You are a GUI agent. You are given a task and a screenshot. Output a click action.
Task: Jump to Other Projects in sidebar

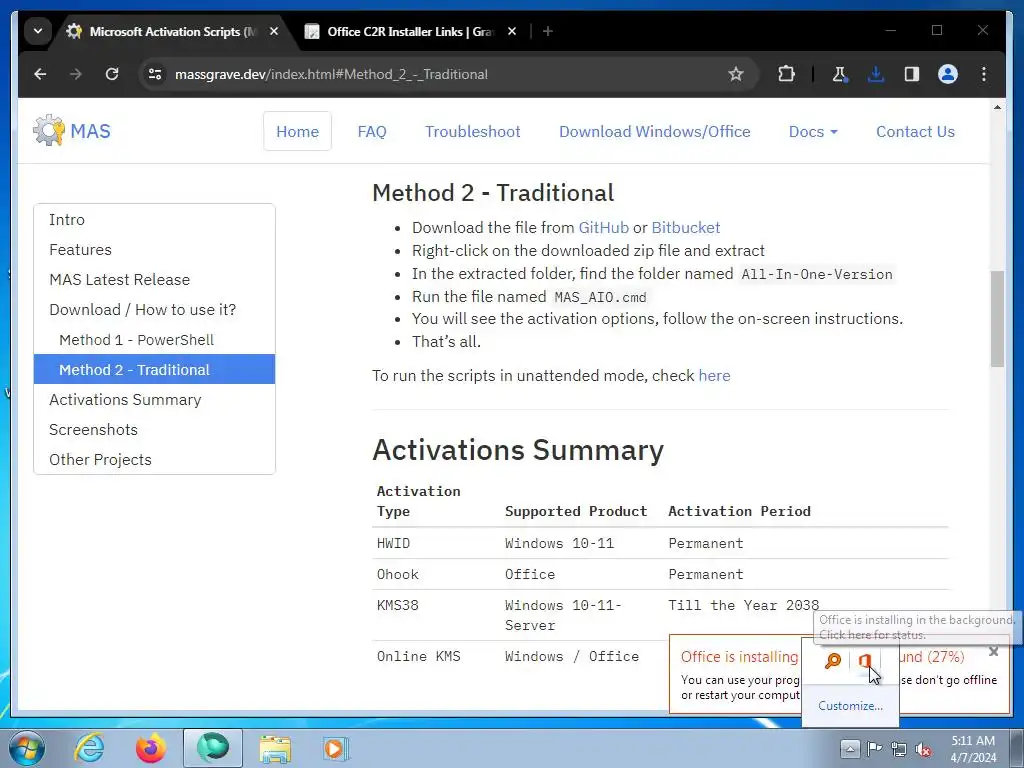click(x=154, y=460)
